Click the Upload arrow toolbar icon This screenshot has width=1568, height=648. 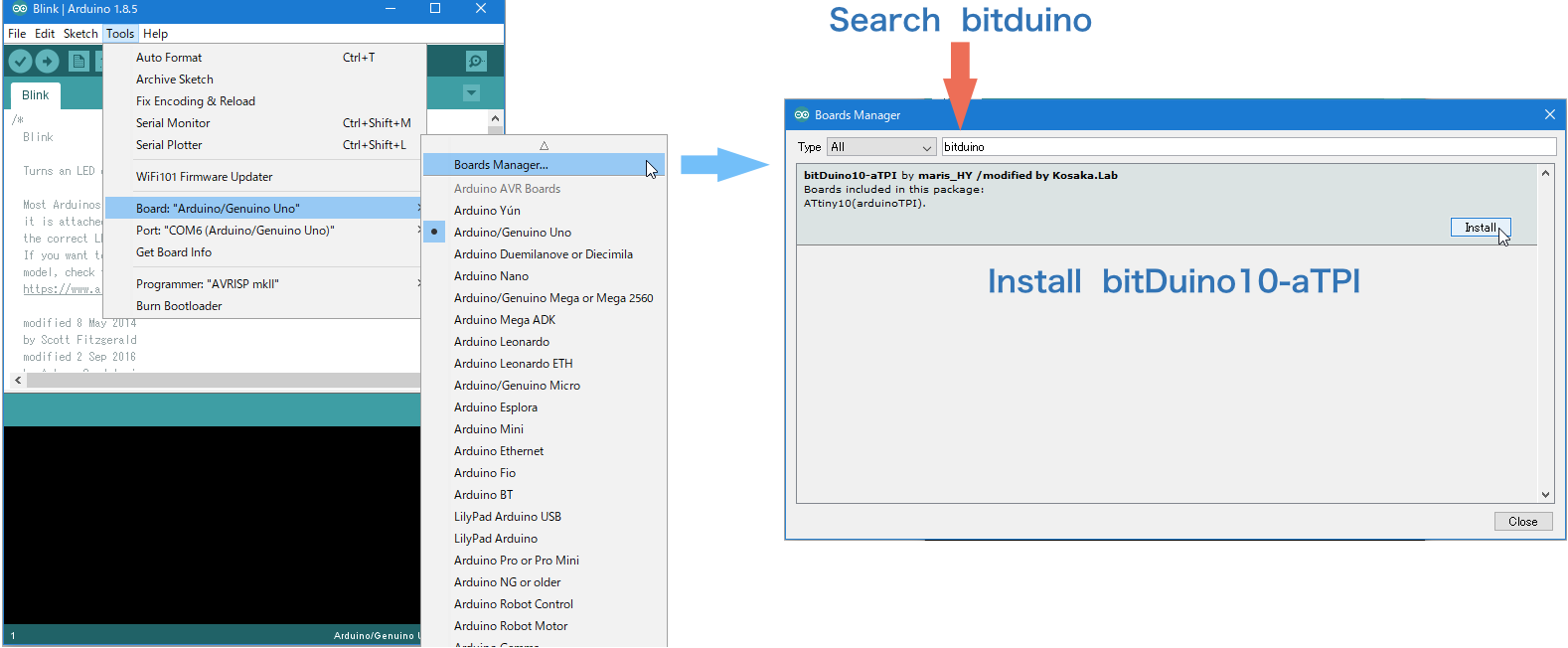(x=48, y=62)
